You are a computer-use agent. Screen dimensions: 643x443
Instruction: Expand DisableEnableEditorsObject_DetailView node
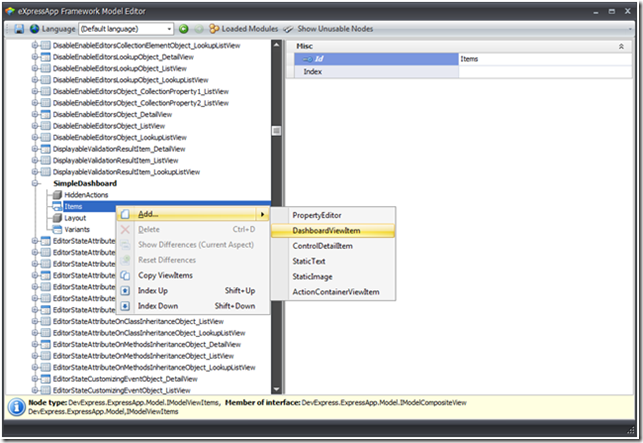click(x=35, y=114)
